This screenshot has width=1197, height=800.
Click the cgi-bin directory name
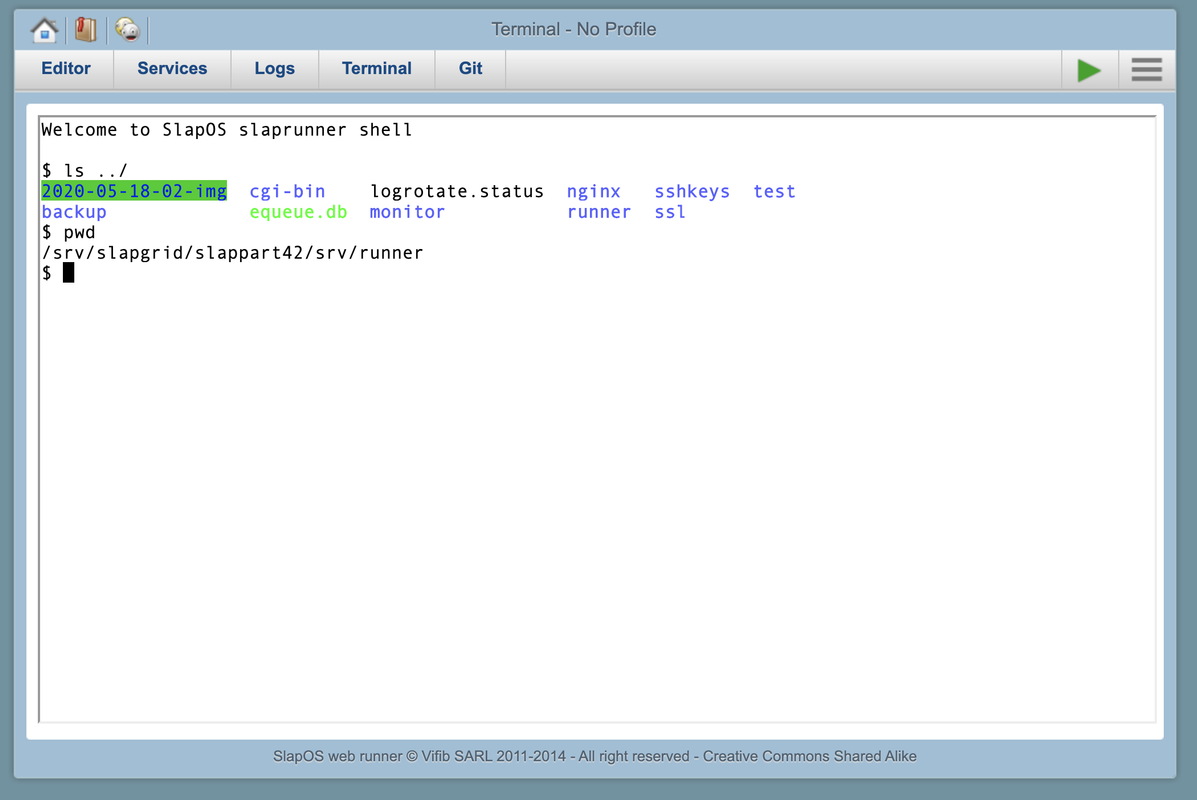pyautogui.click(x=287, y=191)
